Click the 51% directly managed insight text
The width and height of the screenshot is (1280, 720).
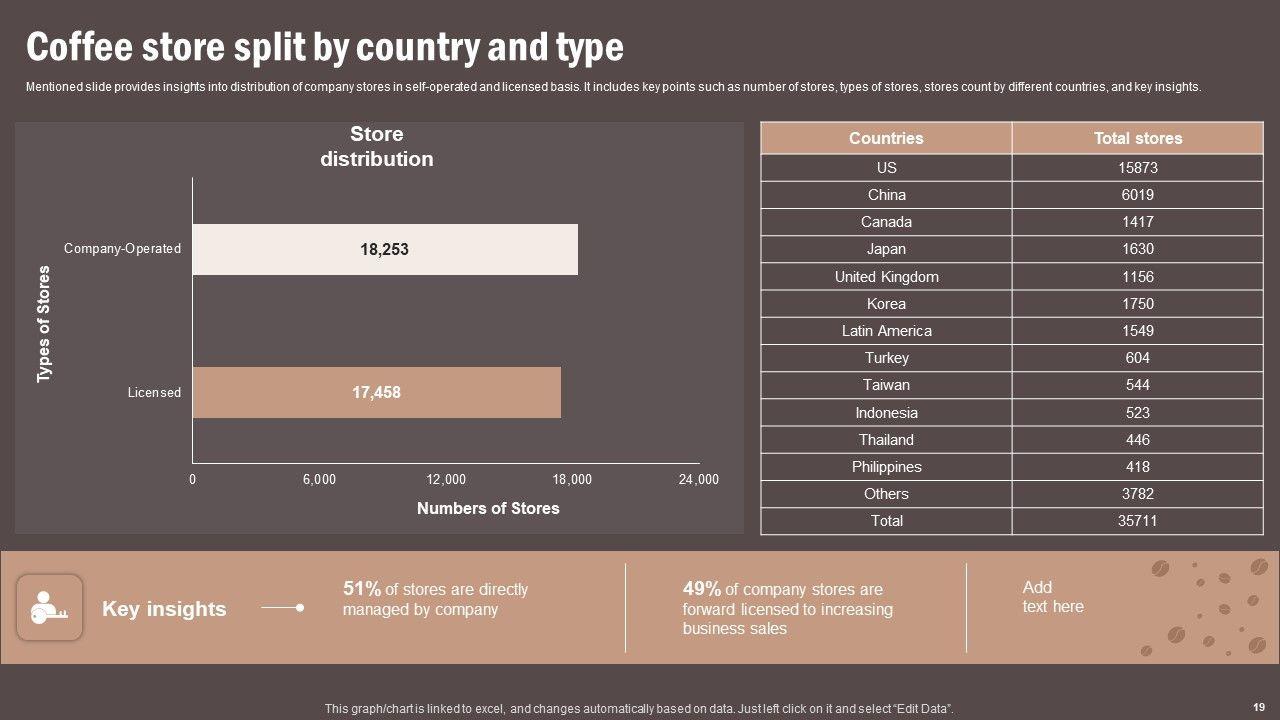[x=435, y=599]
